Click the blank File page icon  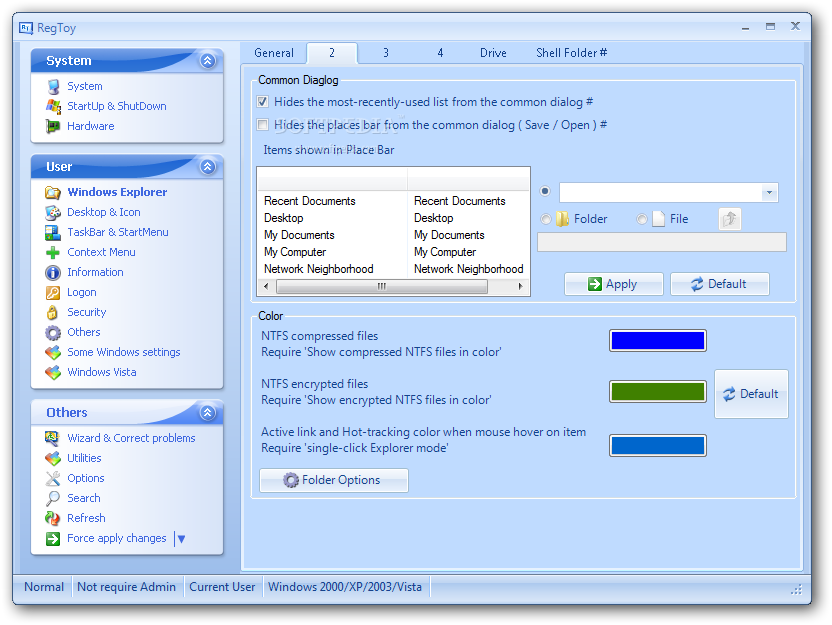pos(658,219)
